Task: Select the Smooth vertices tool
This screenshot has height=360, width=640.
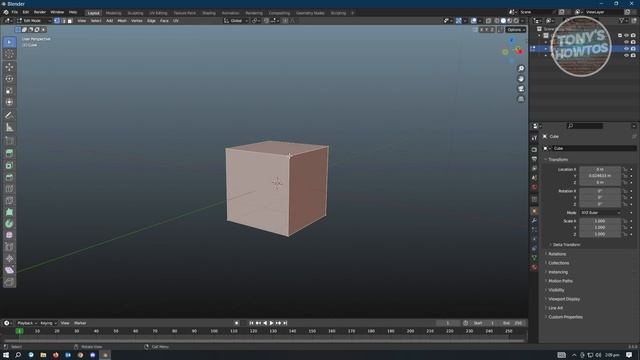Action: pos(9,236)
